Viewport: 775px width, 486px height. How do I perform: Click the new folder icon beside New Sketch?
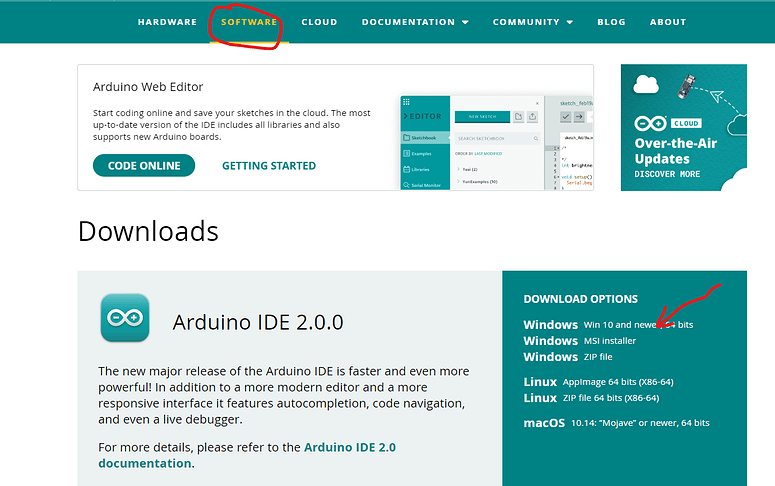pyautogui.click(x=518, y=117)
